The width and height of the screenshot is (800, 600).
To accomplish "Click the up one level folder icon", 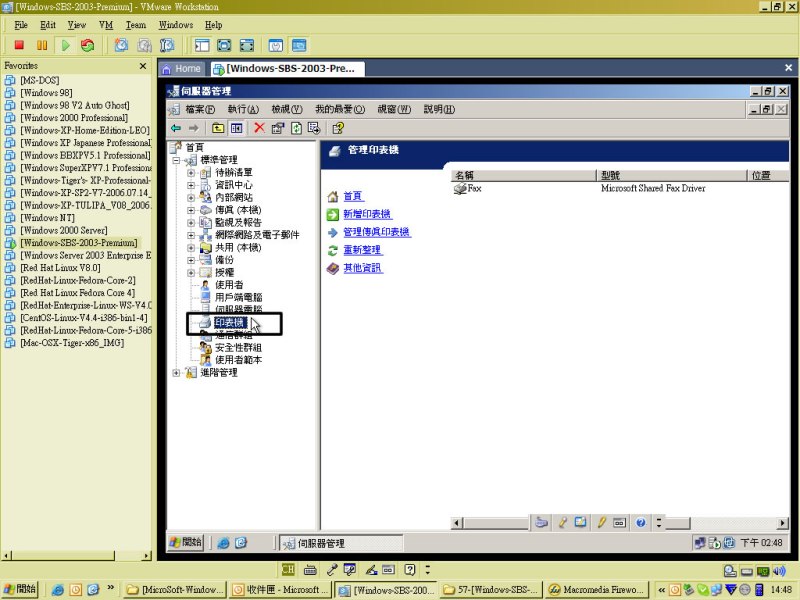I will click(218, 128).
